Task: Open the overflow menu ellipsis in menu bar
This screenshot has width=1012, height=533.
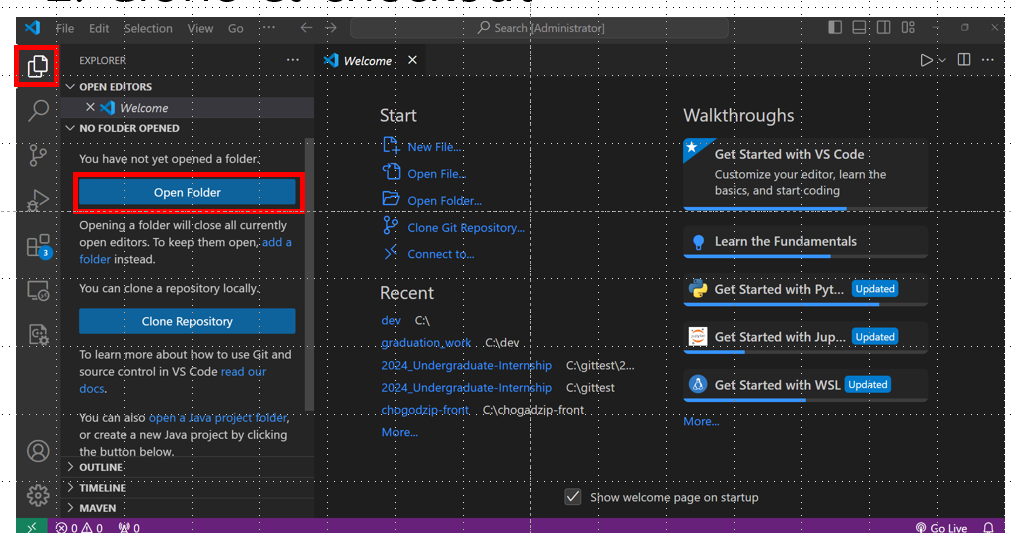Action: [268, 27]
